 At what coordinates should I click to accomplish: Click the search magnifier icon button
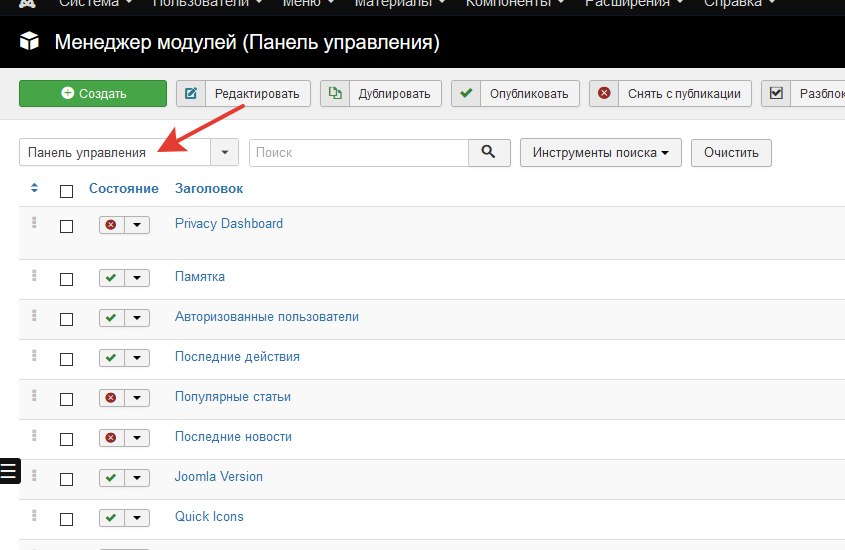click(x=489, y=153)
